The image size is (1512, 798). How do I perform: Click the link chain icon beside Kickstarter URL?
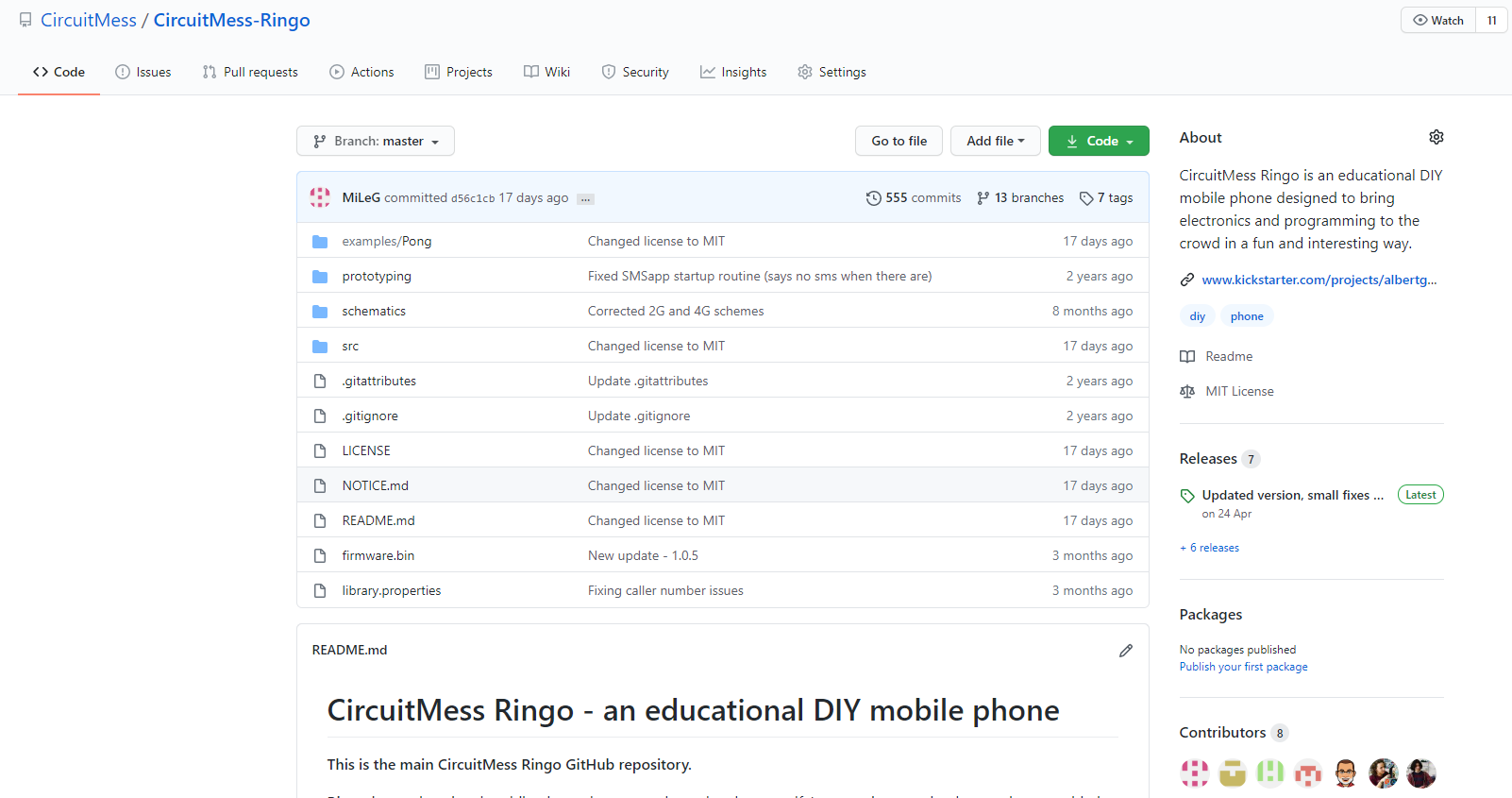(1187, 280)
